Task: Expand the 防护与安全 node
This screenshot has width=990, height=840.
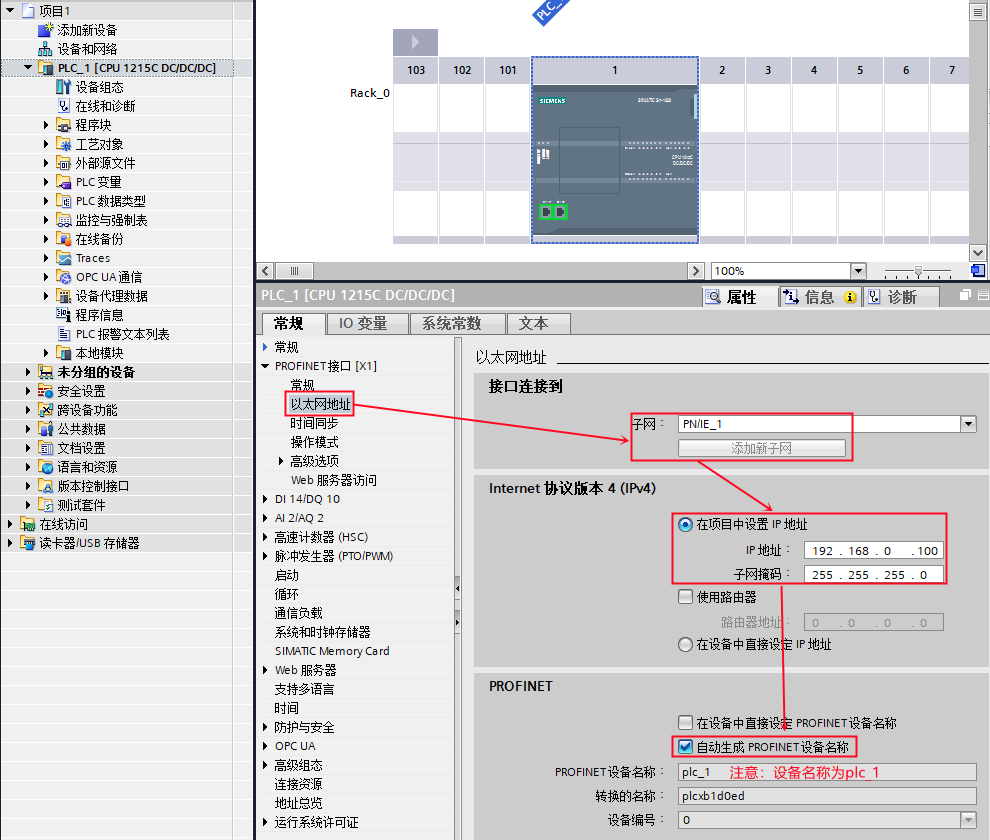Action: coord(265,727)
